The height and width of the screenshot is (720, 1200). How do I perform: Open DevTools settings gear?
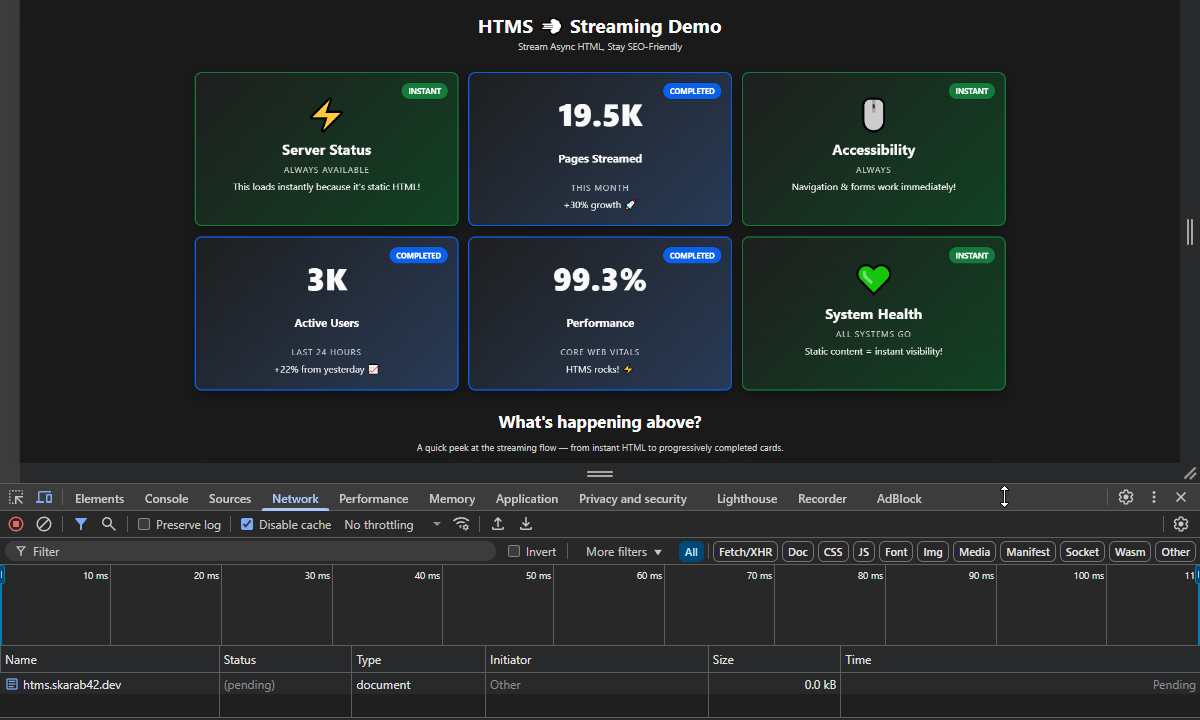(x=1126, y=497)
